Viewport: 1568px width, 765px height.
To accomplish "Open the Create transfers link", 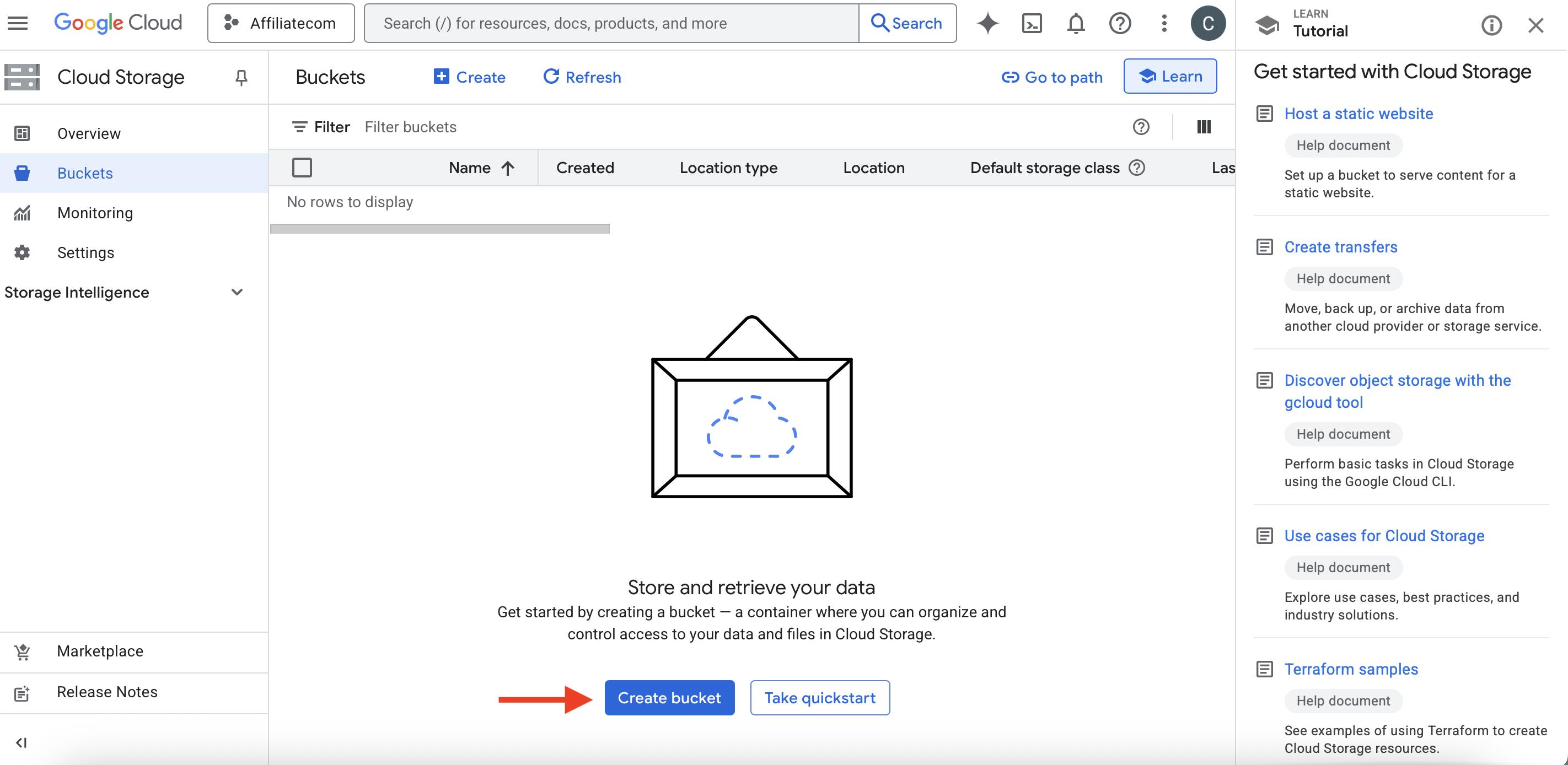I will click(x=1340, y=247).
